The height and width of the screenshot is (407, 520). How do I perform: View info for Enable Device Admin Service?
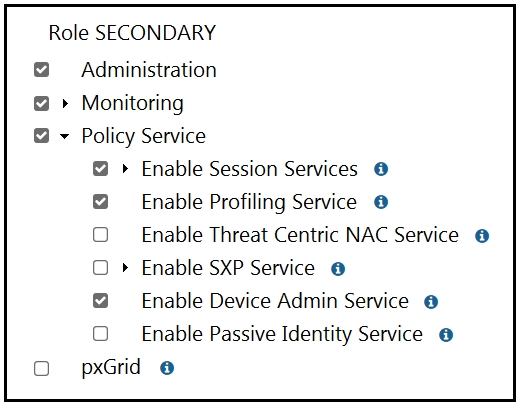pyautogui.click(x=431, y=302)
